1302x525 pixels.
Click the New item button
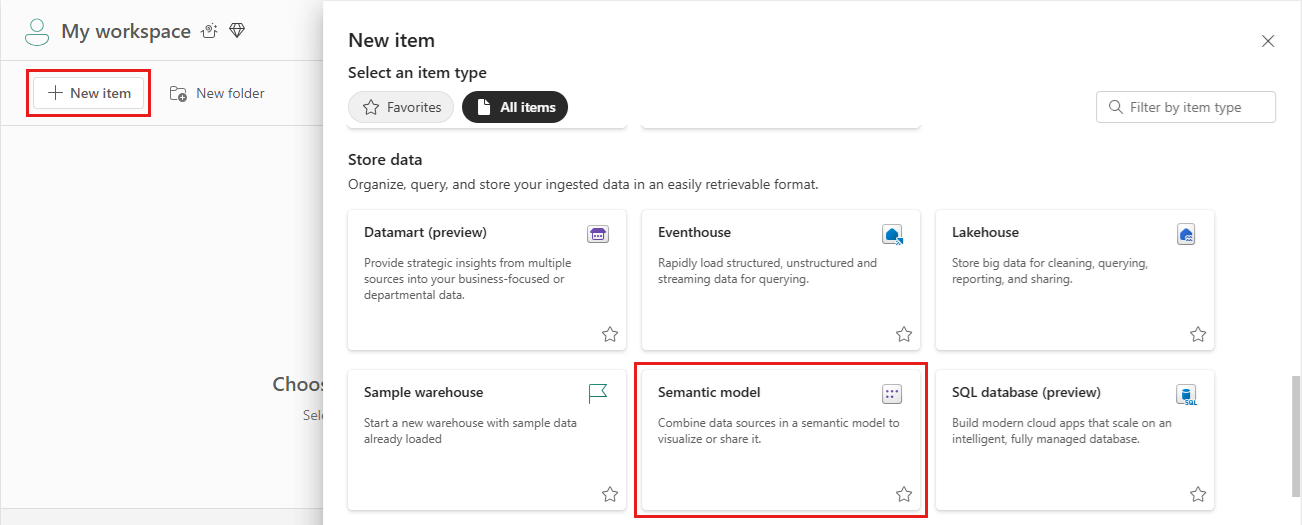pos(89,93)
